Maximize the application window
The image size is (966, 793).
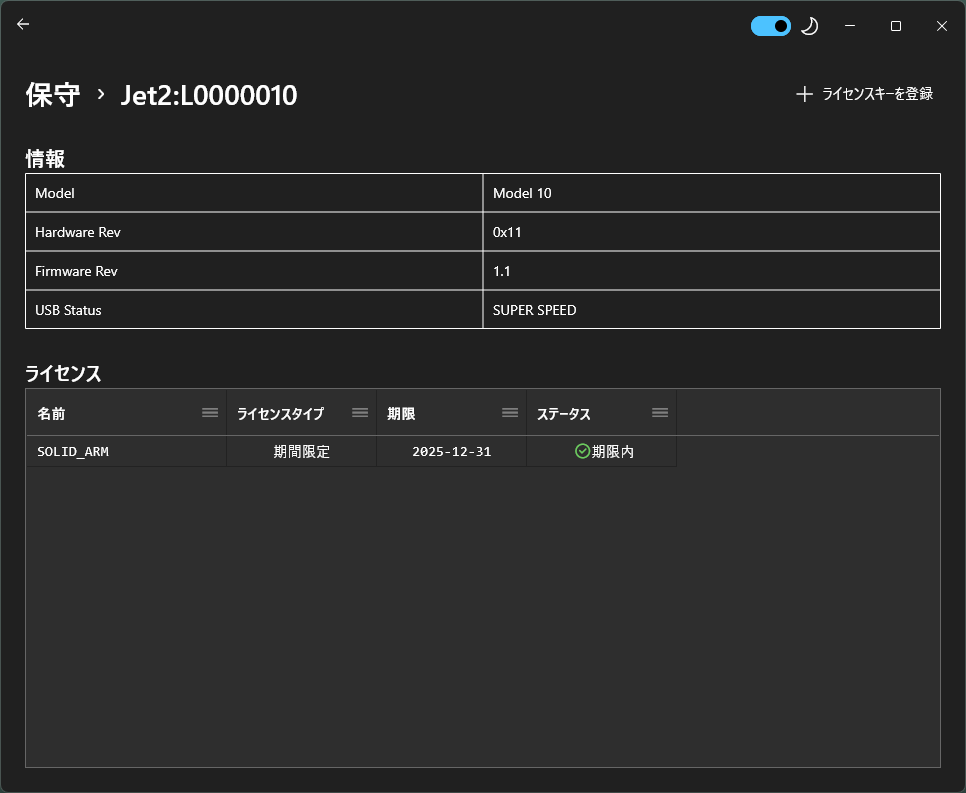tap(896, 26)
